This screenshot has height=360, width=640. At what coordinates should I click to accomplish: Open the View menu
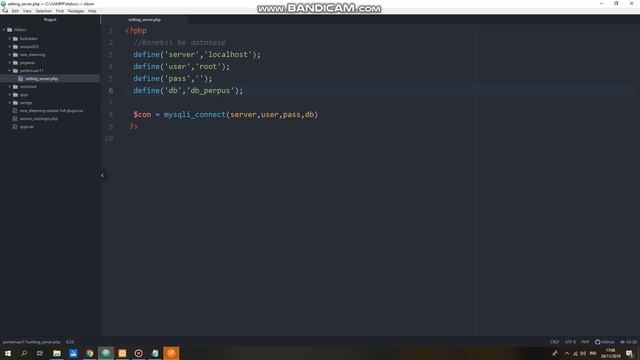click(x=27, y=11)
